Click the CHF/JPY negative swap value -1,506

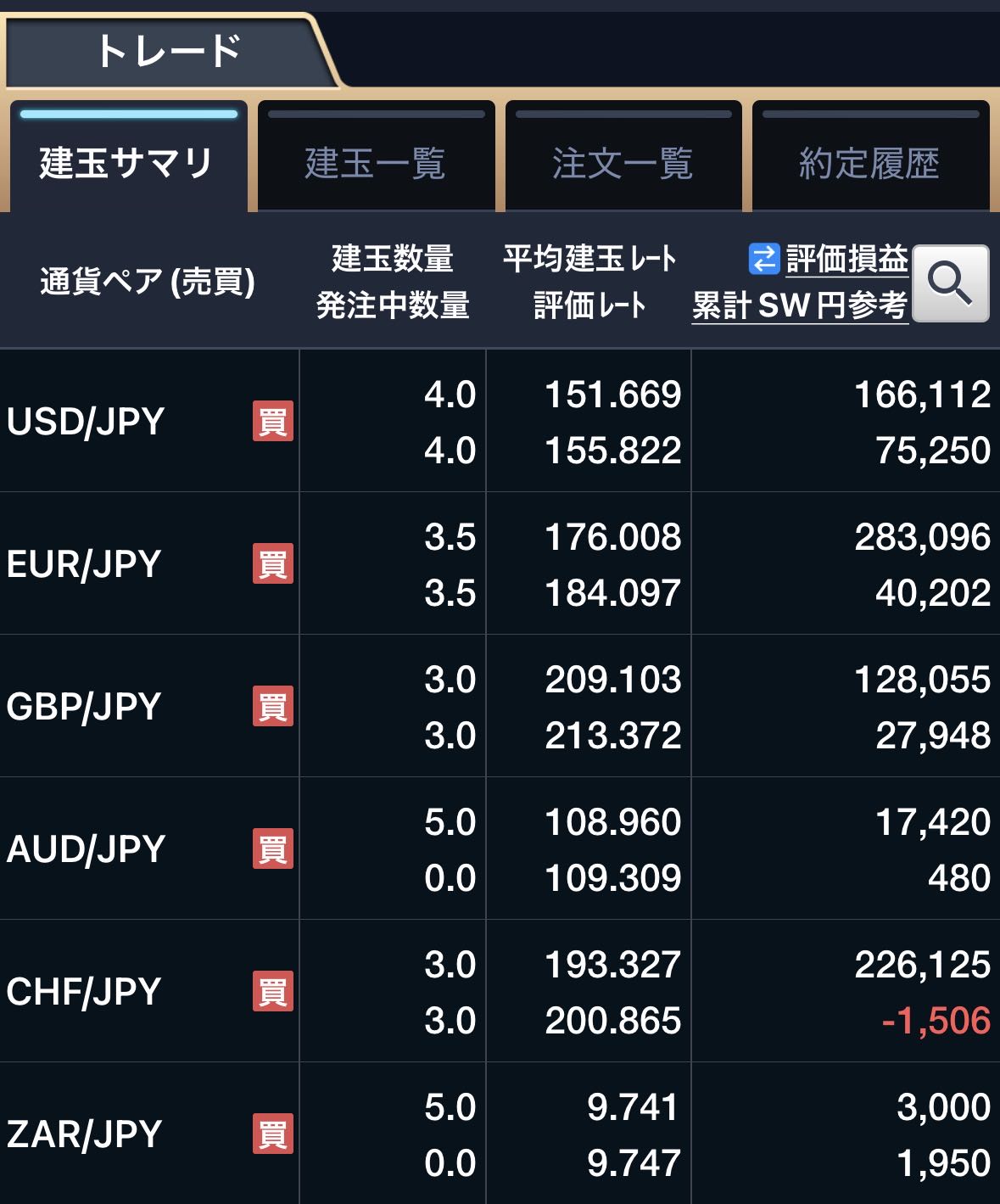[x=936, y=1020]
